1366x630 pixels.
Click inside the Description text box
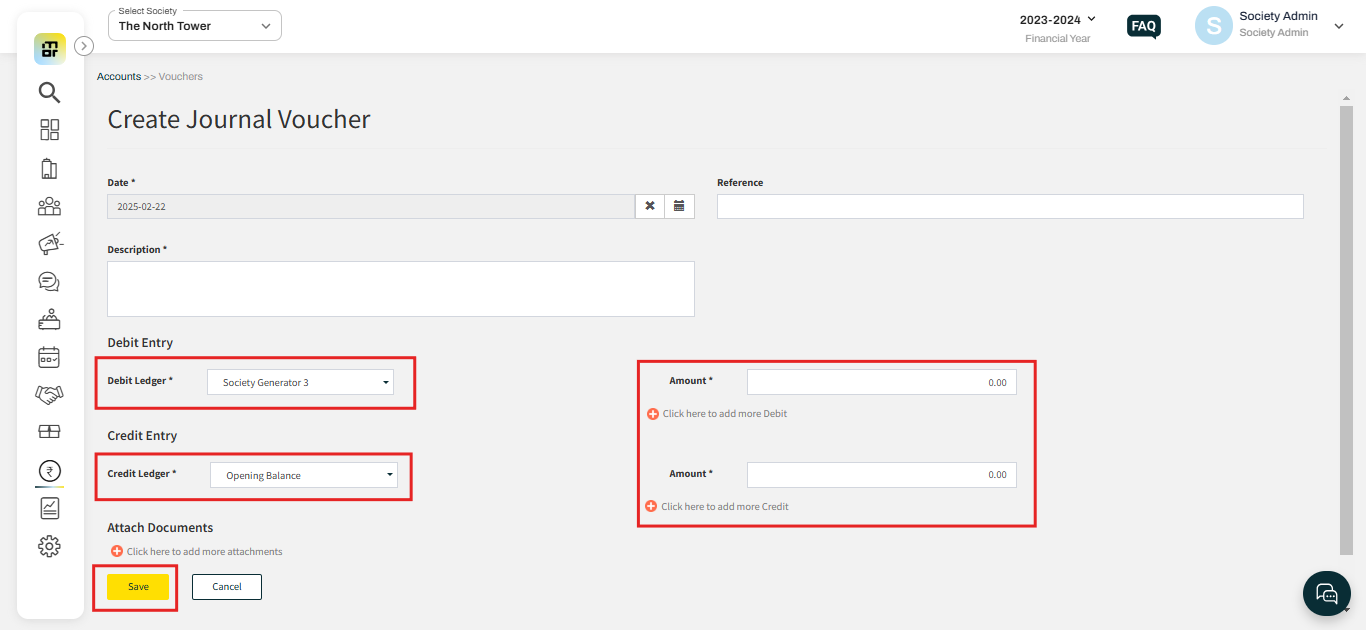[400, 289]
